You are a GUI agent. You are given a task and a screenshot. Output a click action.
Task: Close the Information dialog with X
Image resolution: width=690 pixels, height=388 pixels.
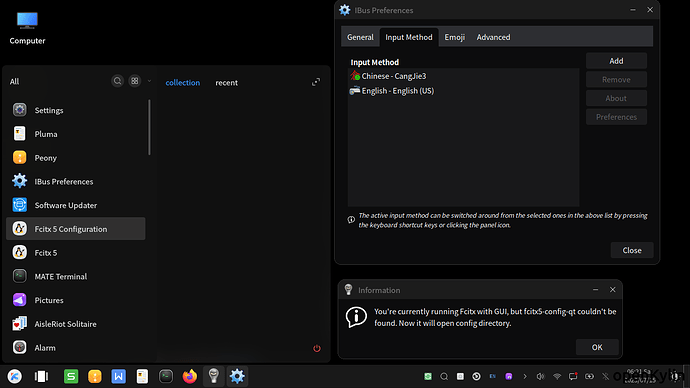(x=613, y=289)
